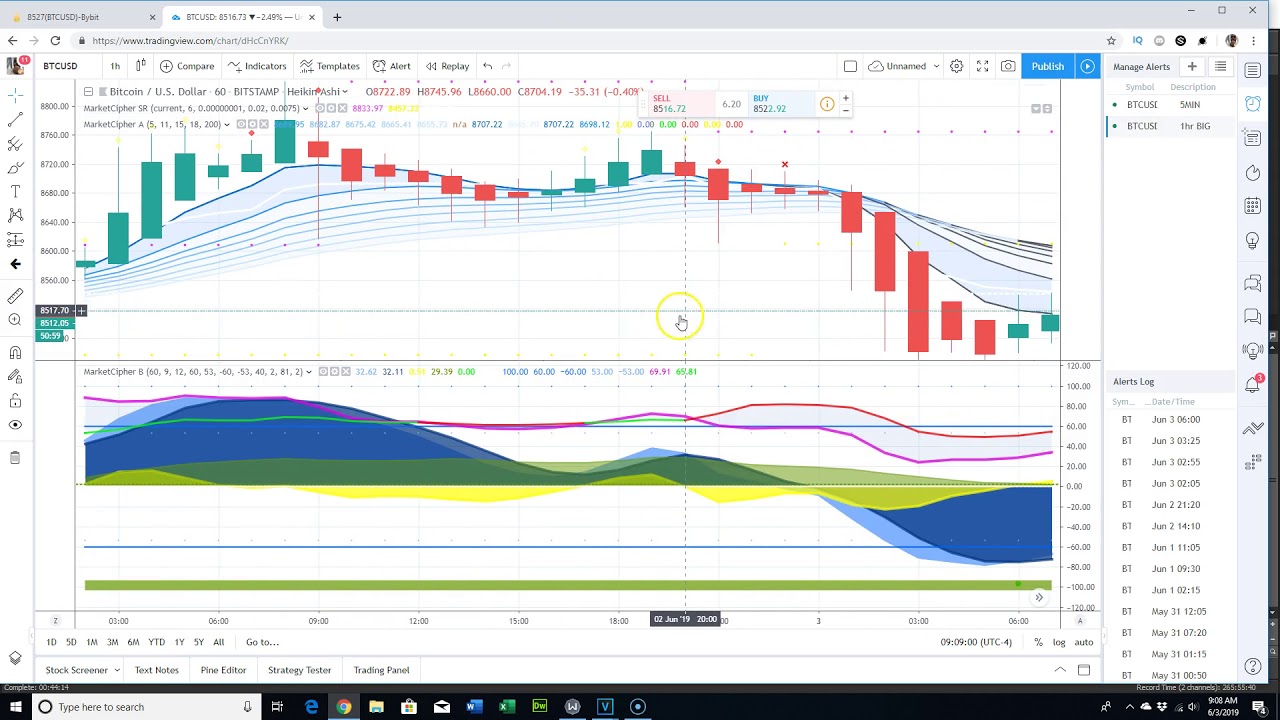The image size is (1280, 720).
Task: Click the Alert clock icon in toolbar
Action: 391,66
